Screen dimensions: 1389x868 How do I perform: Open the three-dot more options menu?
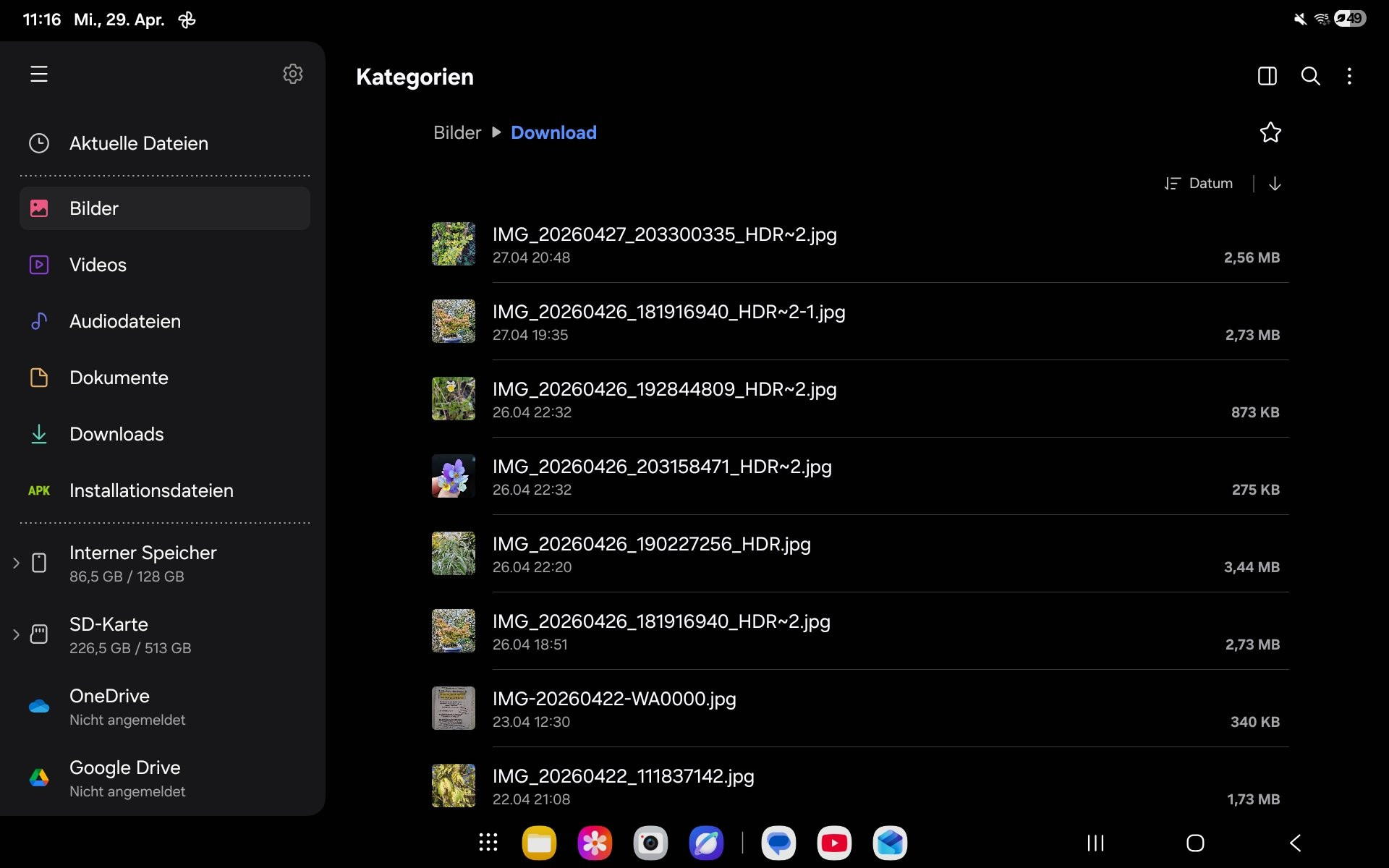1349,76
